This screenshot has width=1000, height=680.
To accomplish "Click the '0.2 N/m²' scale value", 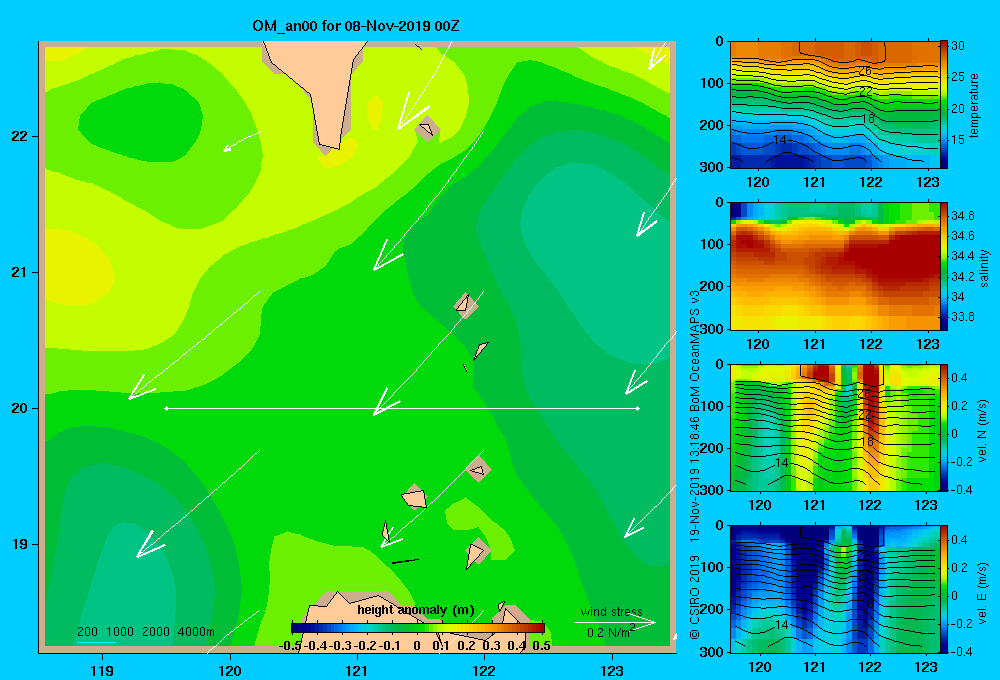I will click(x=611, y=632).
